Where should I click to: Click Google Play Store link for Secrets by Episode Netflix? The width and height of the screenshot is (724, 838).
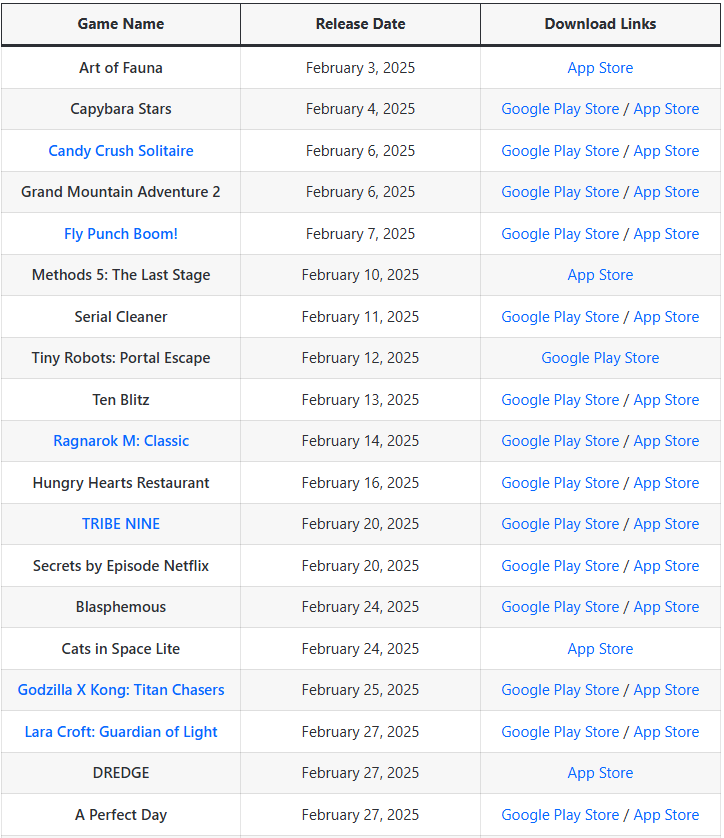[560, 566]
